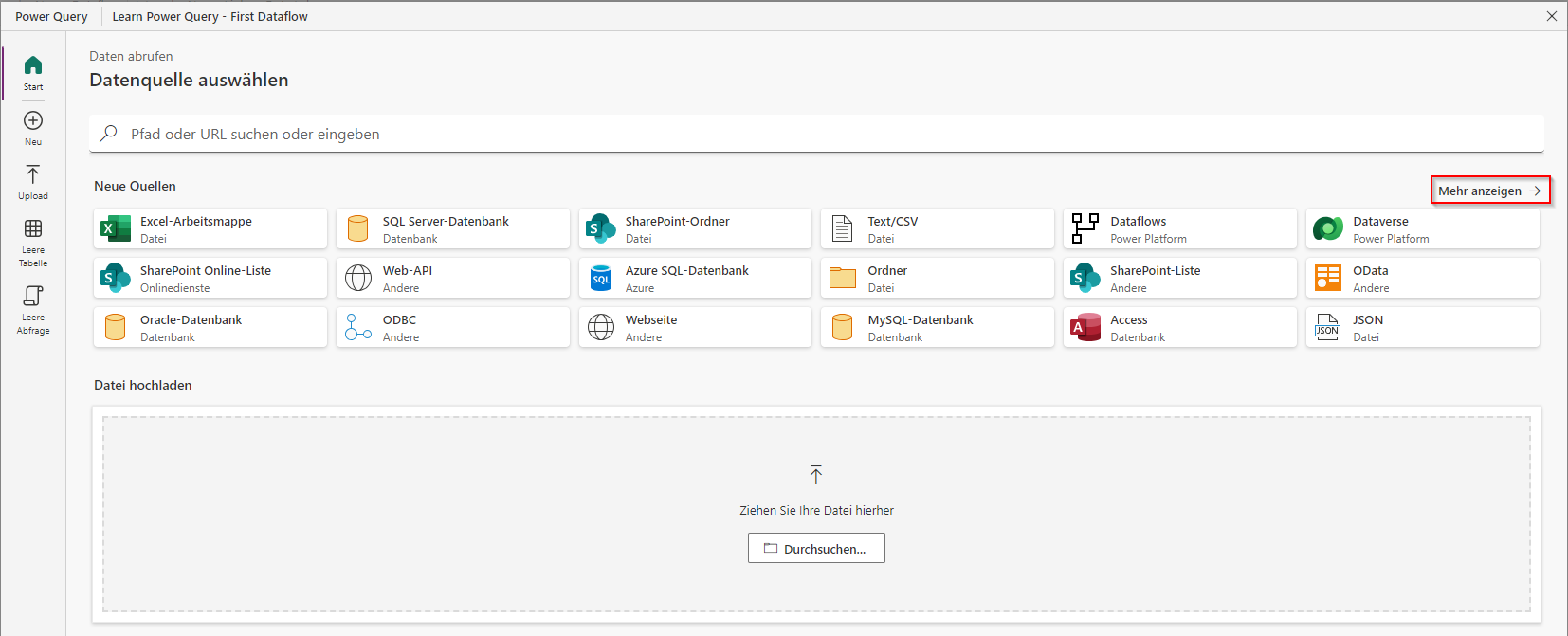Select SharePoint-Liste label text
Image resolution: width=1568 pixels, height=636 pixels.
point(1156,270)
